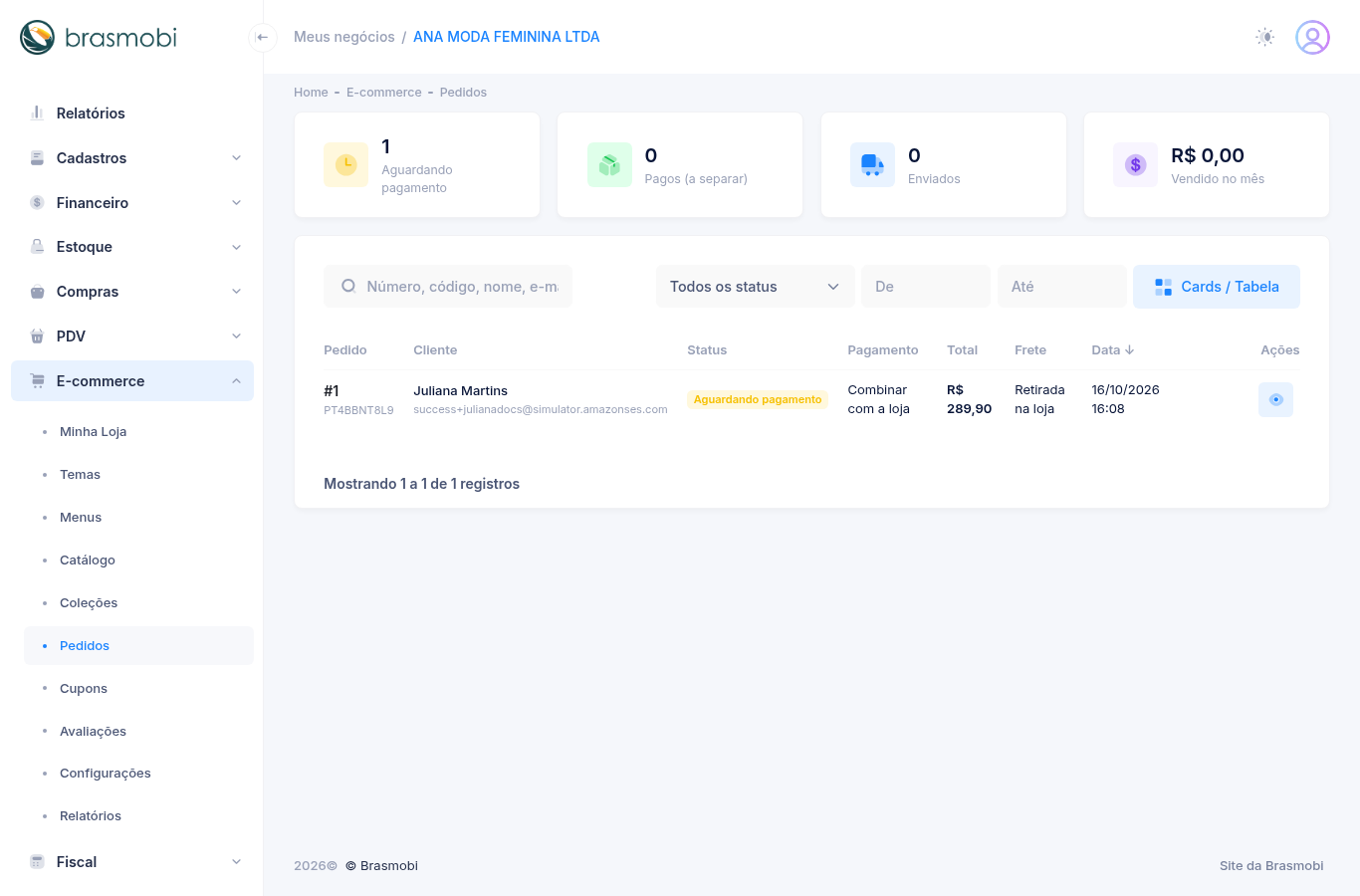Open ANA MODA FEMININA LTDA business link
The image size is (1360, 896).
506,37
